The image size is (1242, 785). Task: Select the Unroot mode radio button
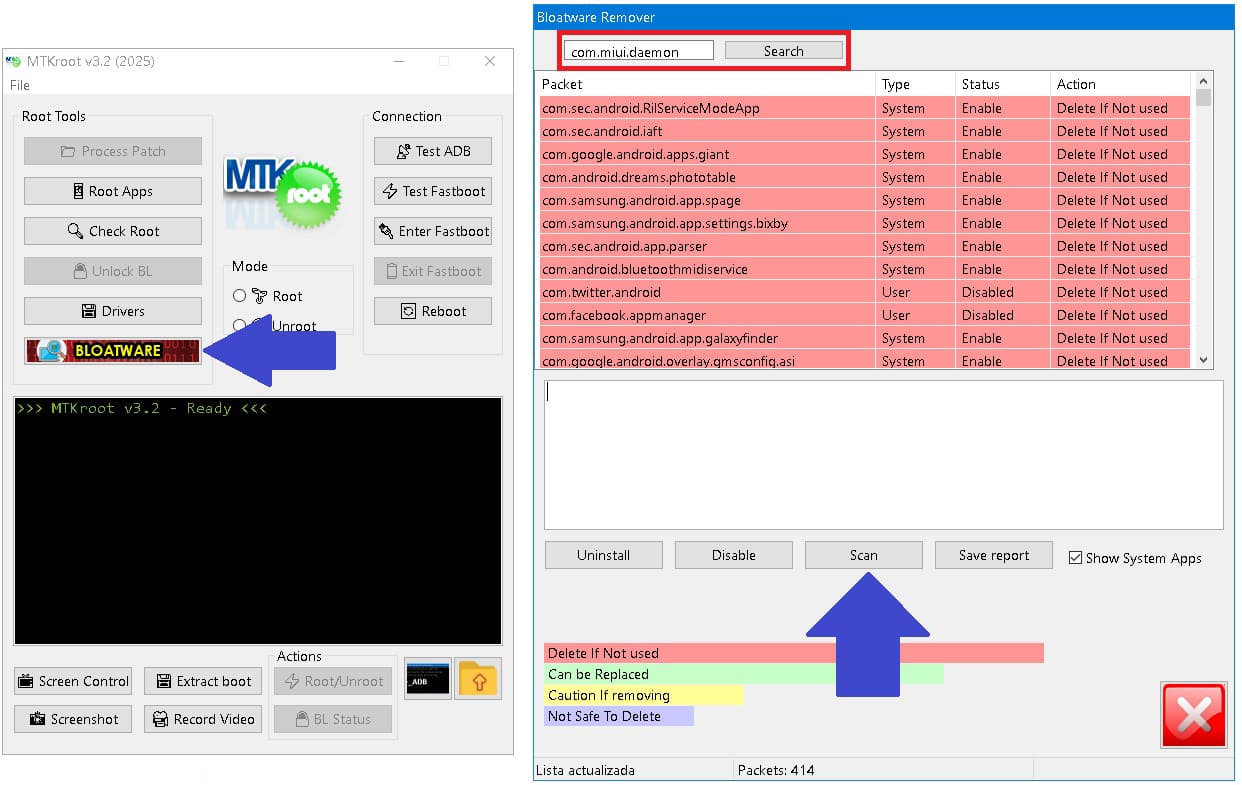[240, 325]
